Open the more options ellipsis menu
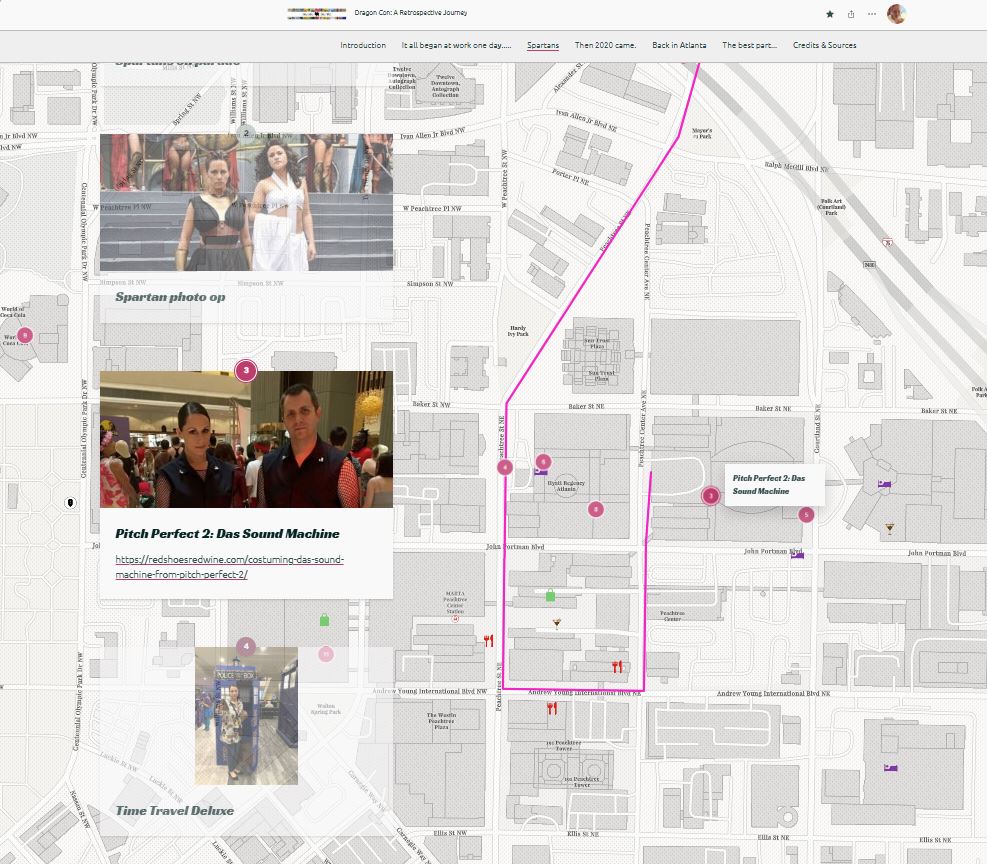 [872, 14]
